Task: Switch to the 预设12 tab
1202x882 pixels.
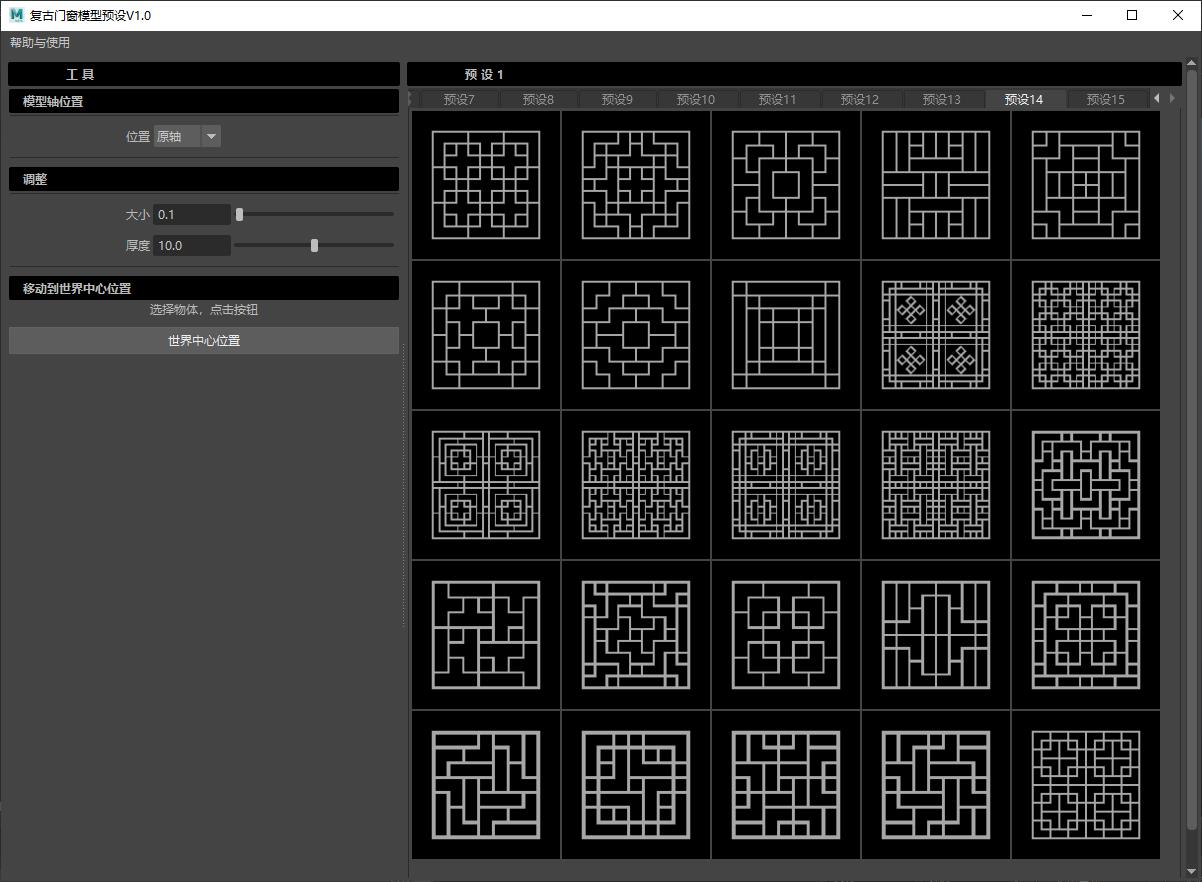Action: click(859, 99)
